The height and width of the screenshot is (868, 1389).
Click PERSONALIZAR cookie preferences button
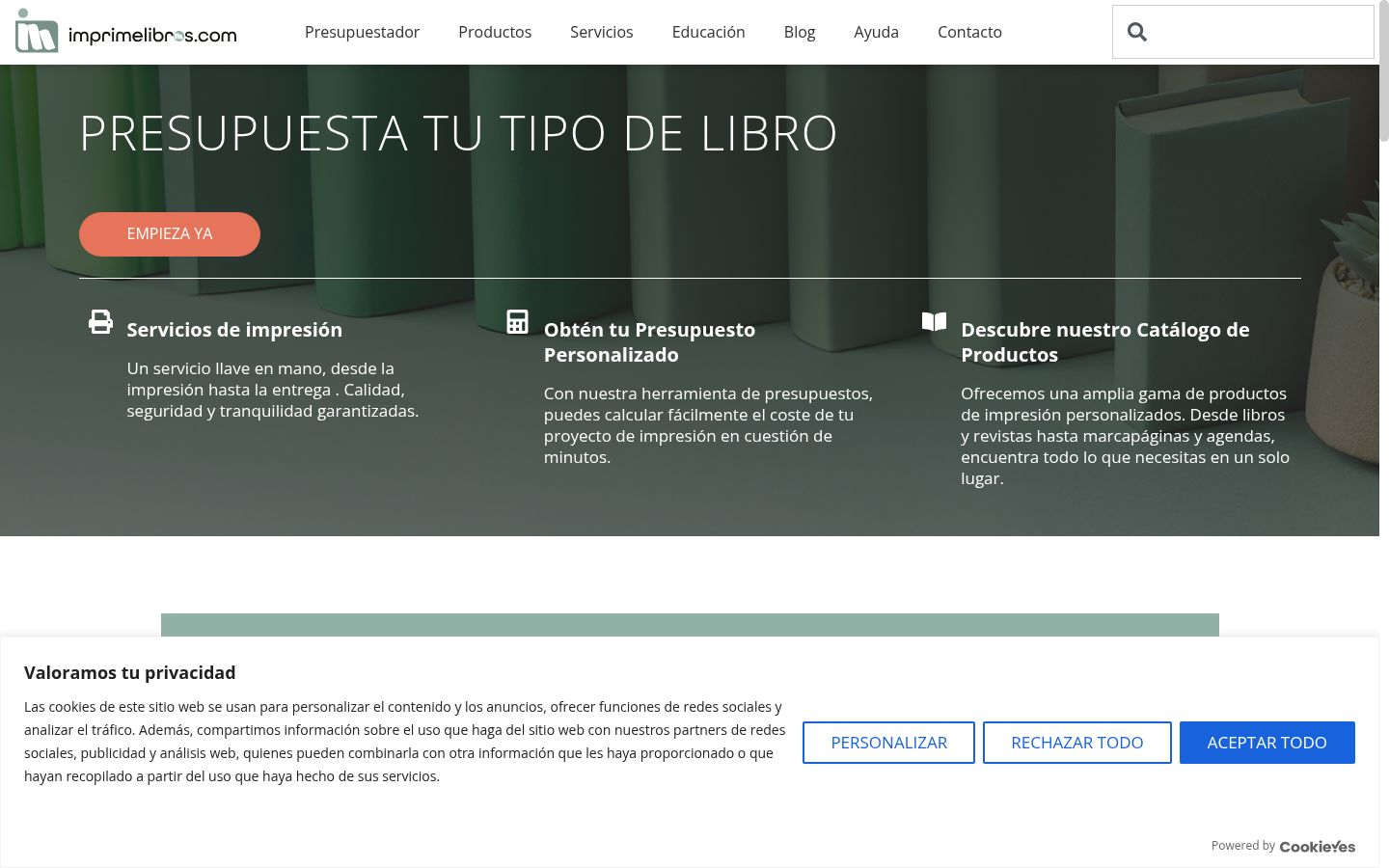click(888, 743)
